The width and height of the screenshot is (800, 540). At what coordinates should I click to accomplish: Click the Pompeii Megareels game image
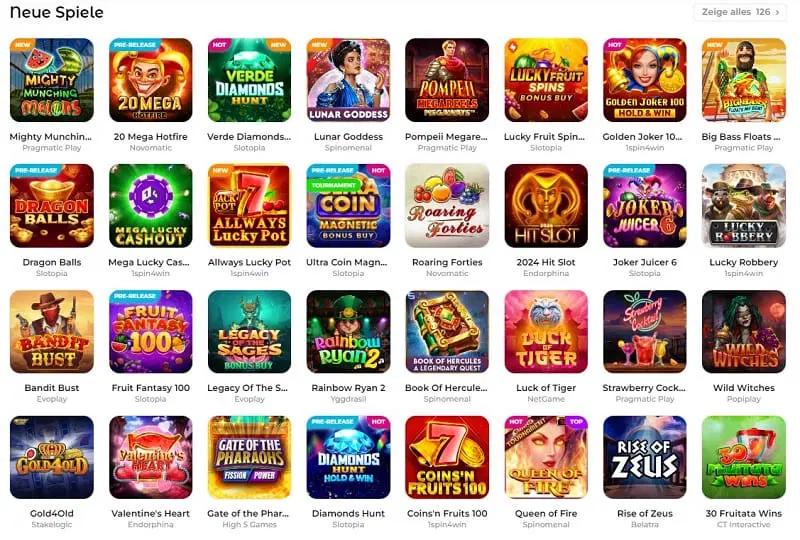447,80
